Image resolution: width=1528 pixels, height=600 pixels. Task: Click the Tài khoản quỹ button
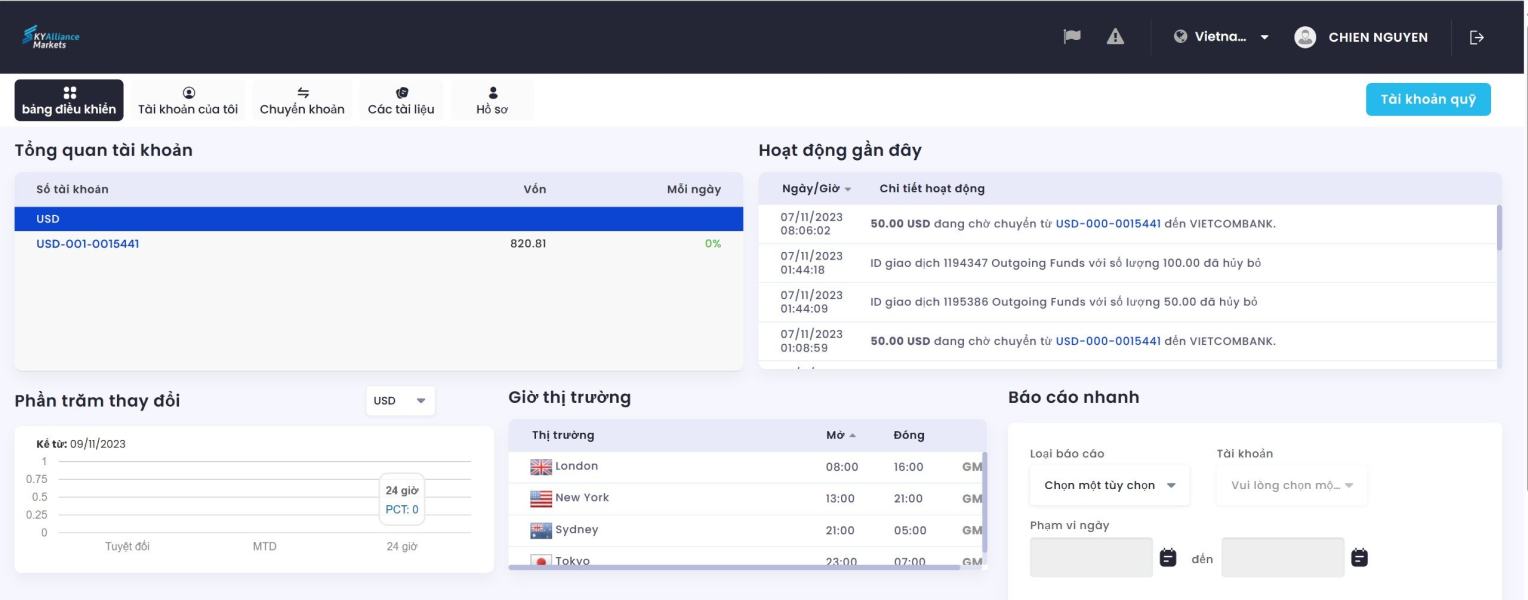tap(1428, 99)
